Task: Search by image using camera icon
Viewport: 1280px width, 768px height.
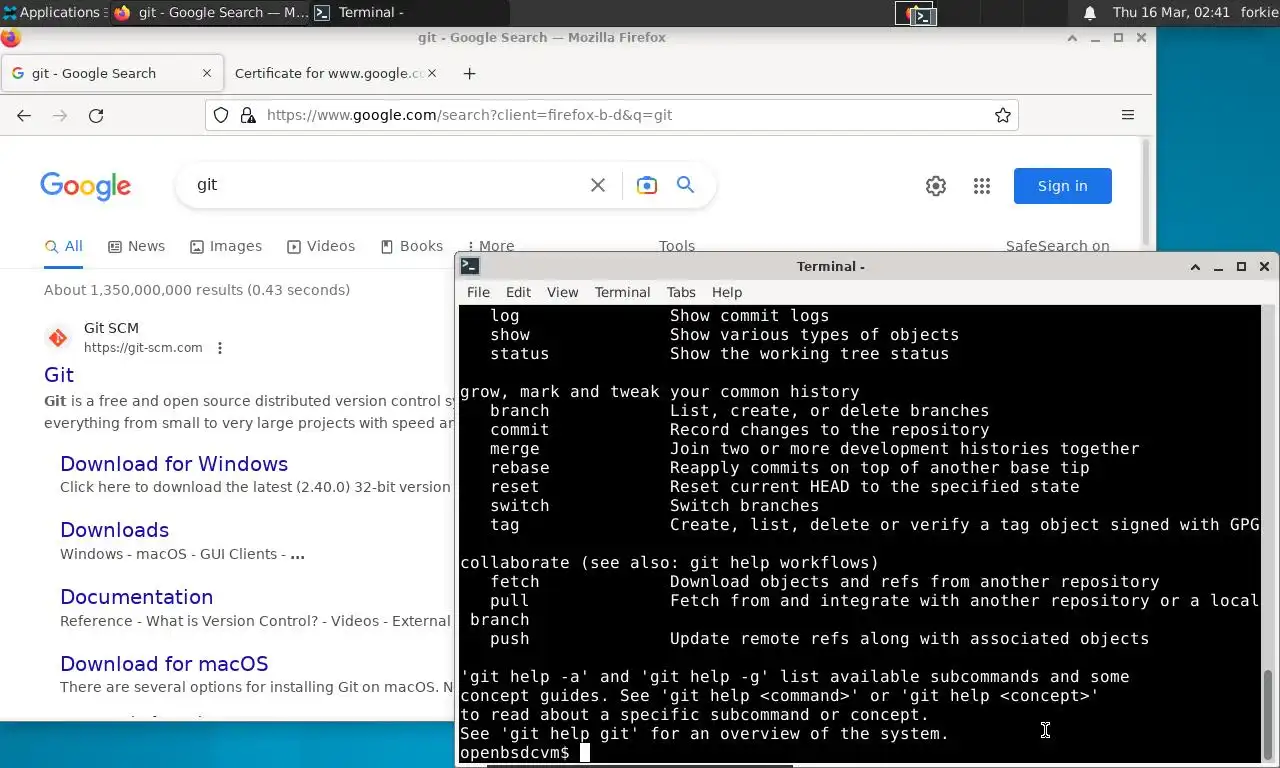Action: (647, 185)
